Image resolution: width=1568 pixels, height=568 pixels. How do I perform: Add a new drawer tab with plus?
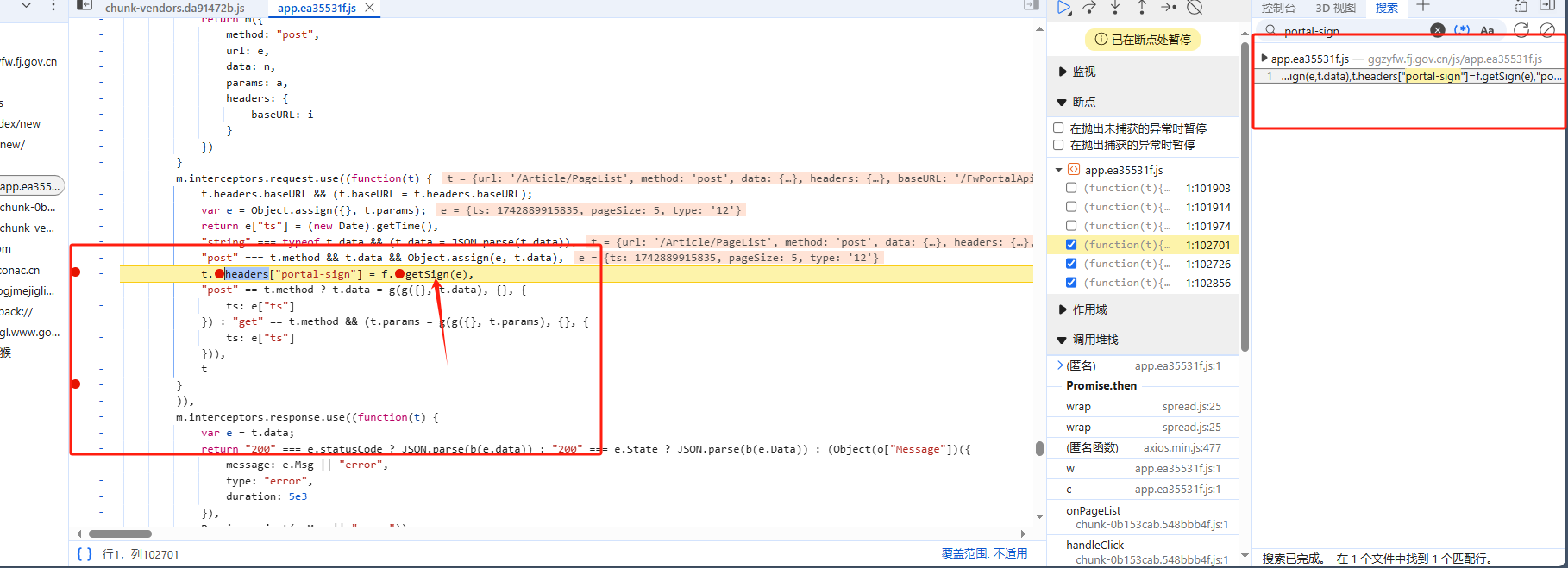tap(1423, 6)
